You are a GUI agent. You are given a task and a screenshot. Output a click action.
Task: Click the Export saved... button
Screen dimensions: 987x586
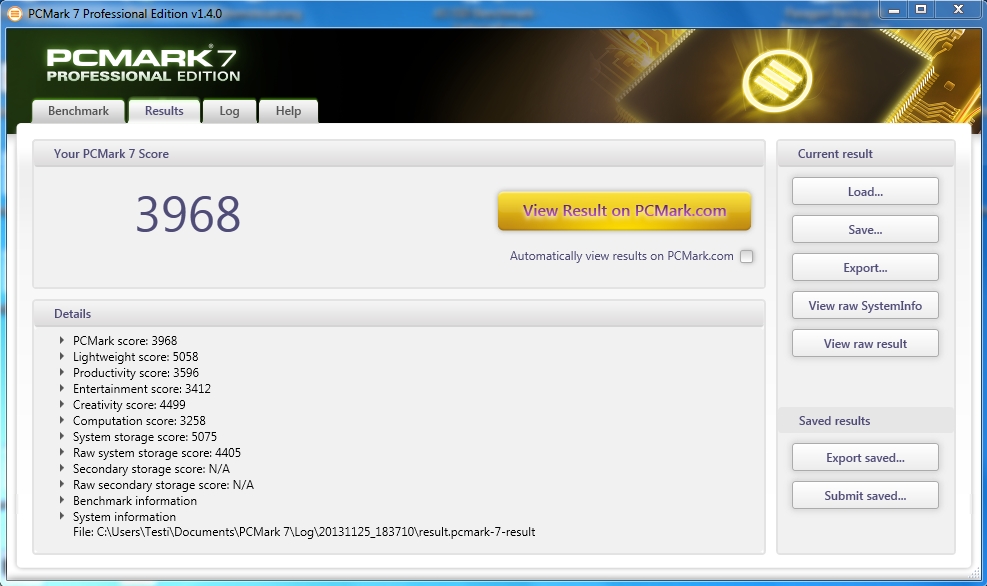coord(865,458)
